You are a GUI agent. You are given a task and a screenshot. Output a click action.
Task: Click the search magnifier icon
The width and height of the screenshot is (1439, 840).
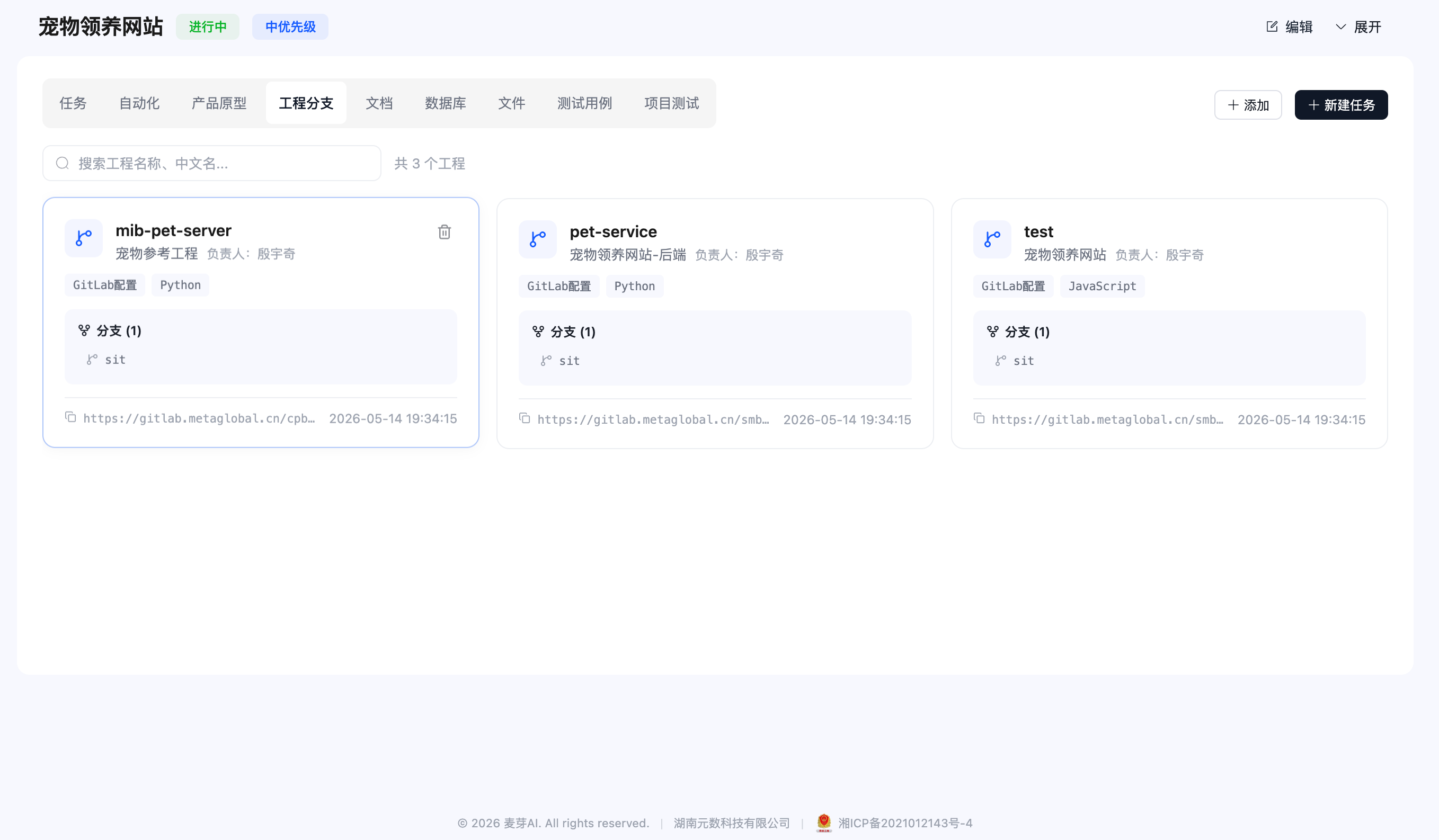point(62,163)
